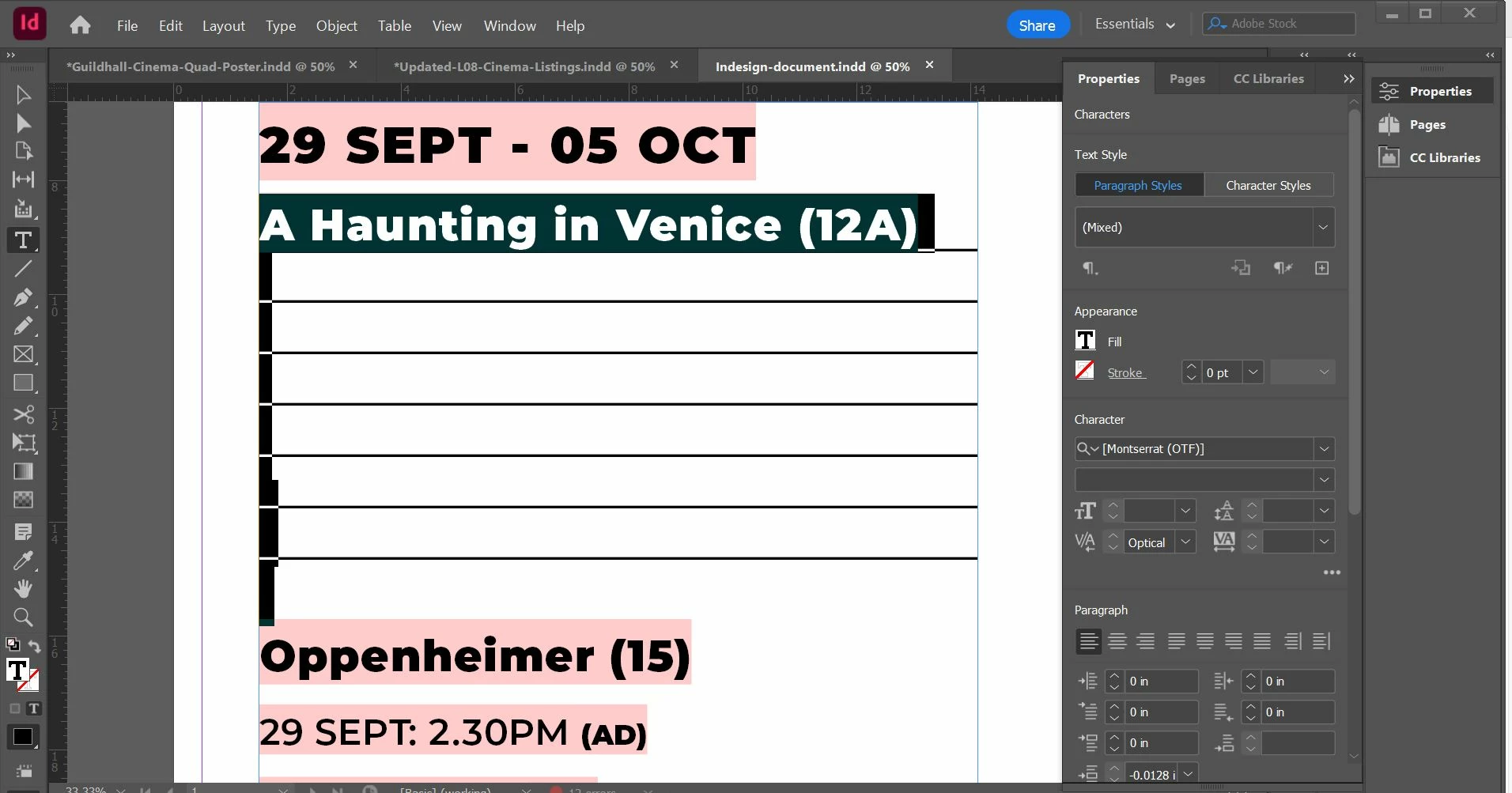Set Align Right paragraph alignment

1145,641
